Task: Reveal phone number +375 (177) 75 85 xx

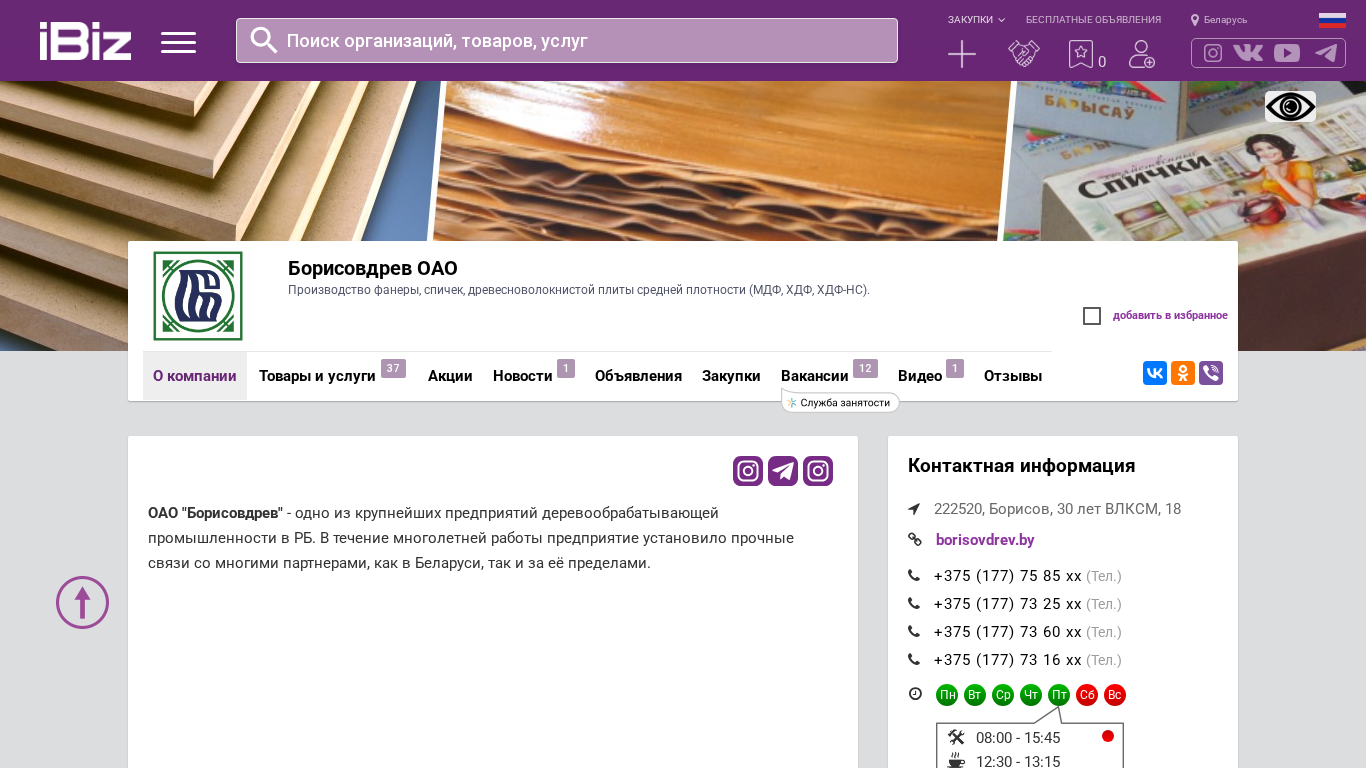Action: coord(1007,576)
